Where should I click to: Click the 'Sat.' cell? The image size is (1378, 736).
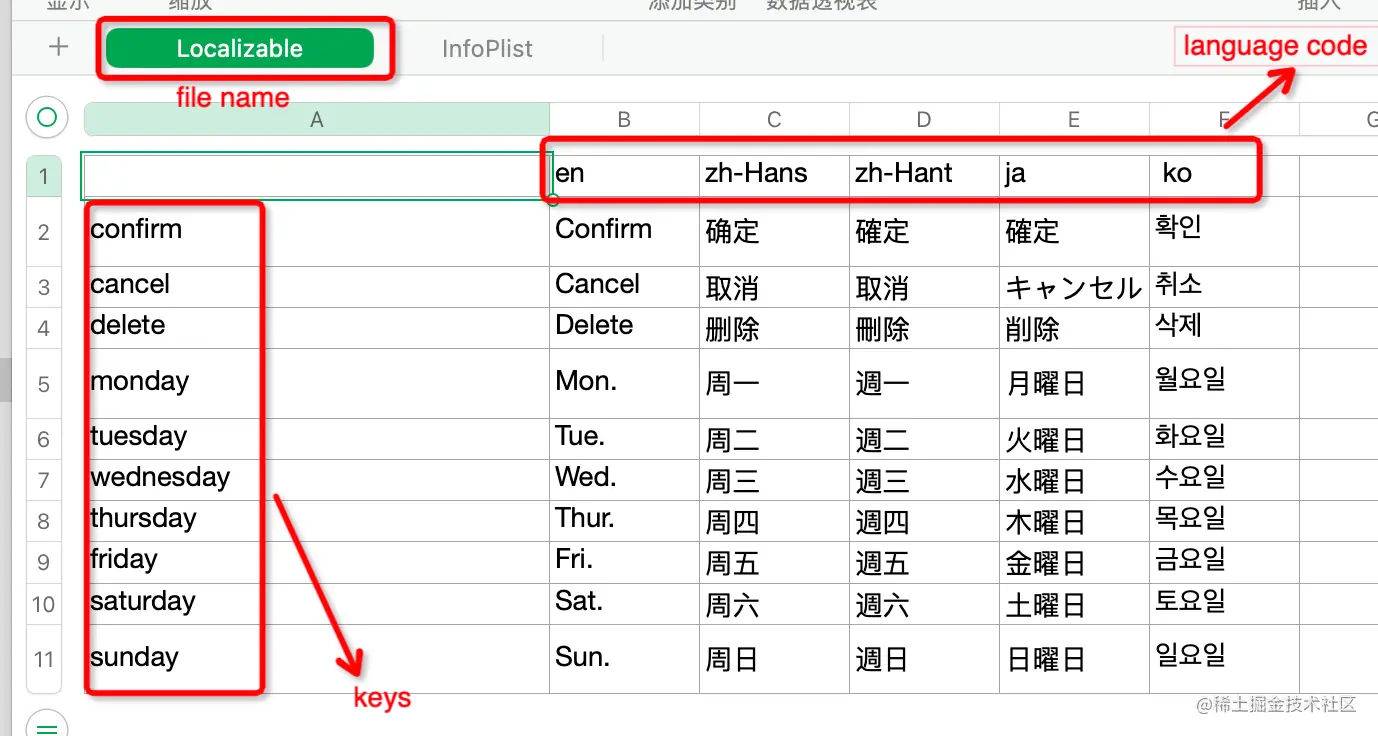point(624,604)
